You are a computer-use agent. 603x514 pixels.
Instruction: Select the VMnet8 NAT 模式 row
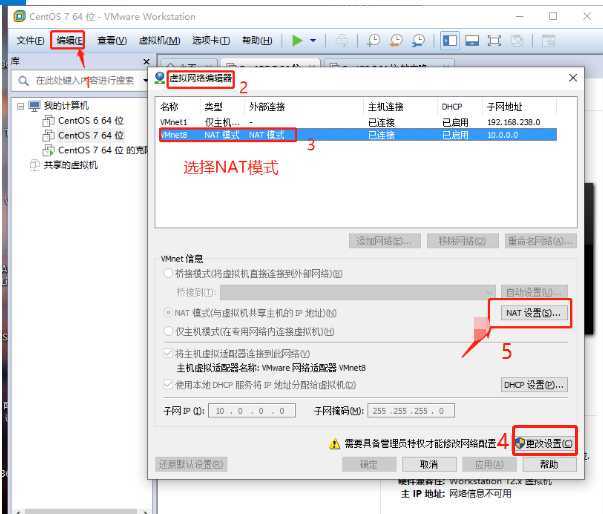click(x=358, y=135)
